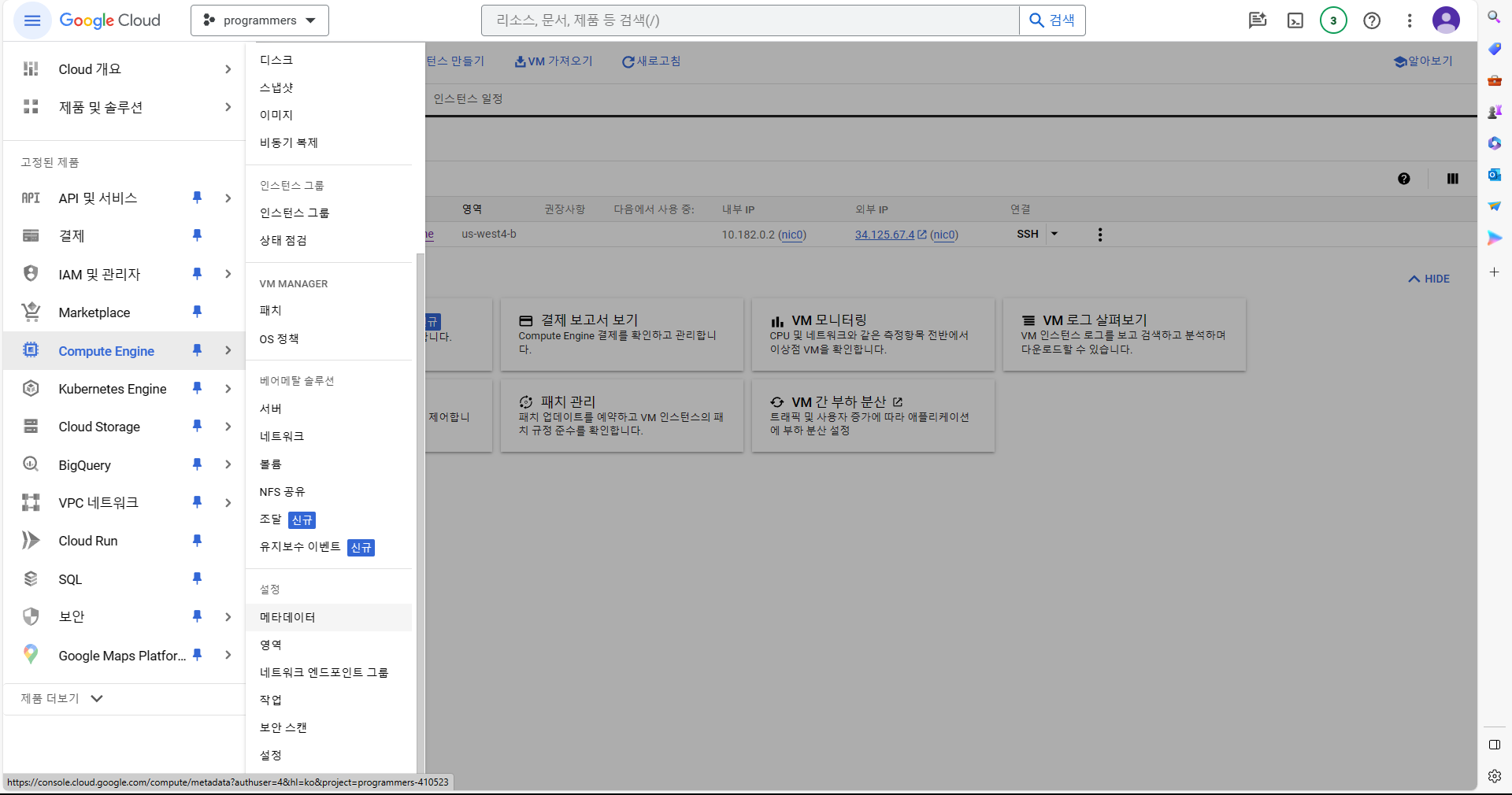
Task: Unpin 결제 from pinned products
Action: click(x=197, y=235)
